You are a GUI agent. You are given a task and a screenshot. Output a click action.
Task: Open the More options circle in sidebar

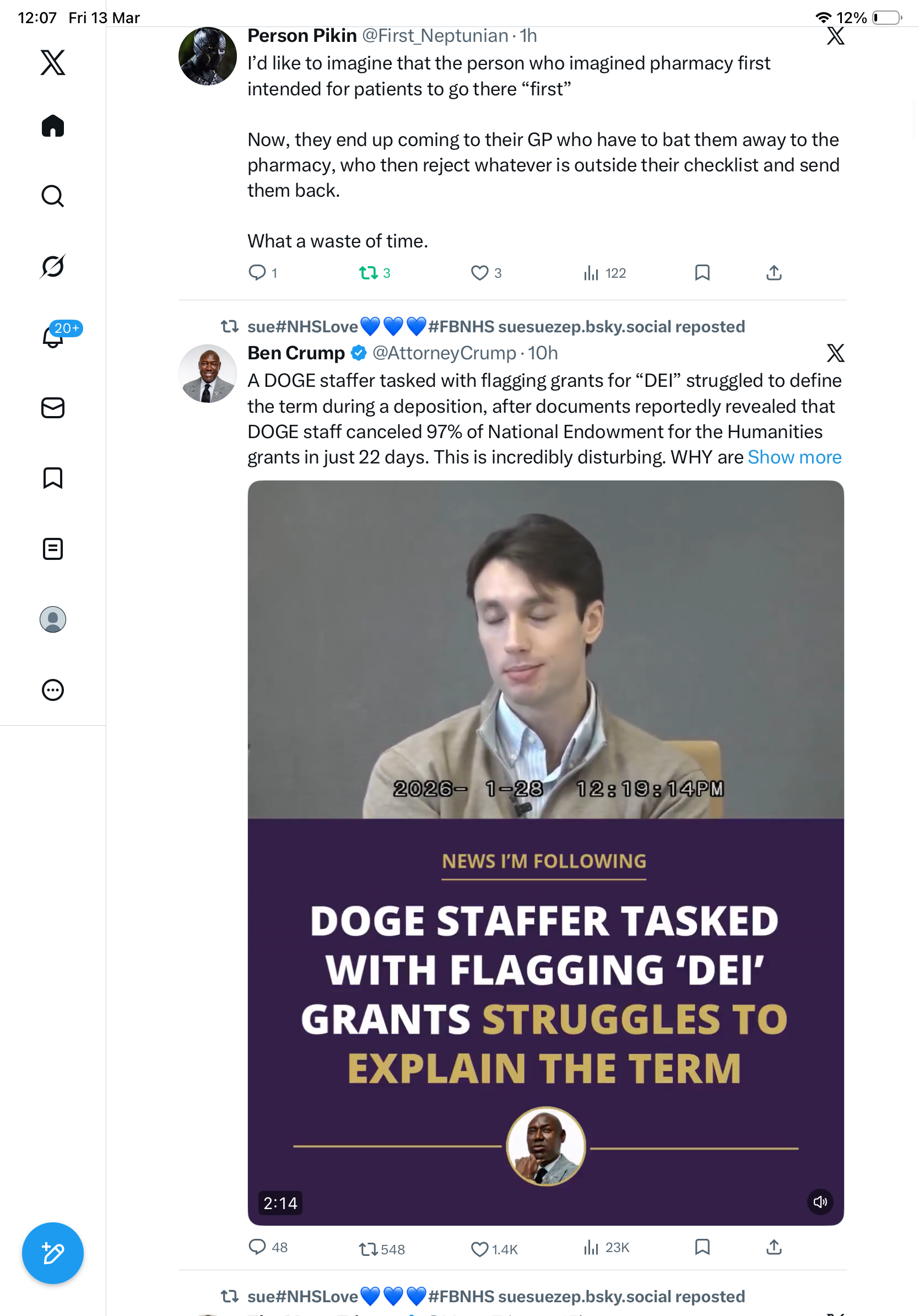tap(53, 690)
